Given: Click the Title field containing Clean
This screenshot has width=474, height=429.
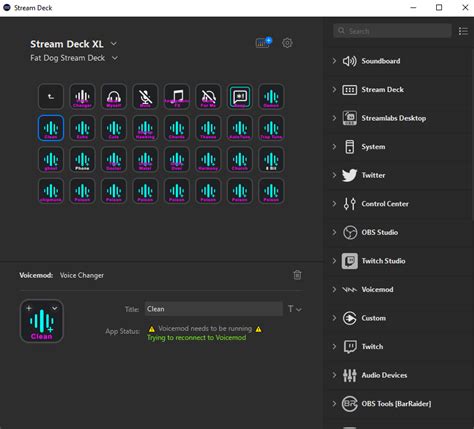Looking at the screenshot, I should click(x=214, y=309).
